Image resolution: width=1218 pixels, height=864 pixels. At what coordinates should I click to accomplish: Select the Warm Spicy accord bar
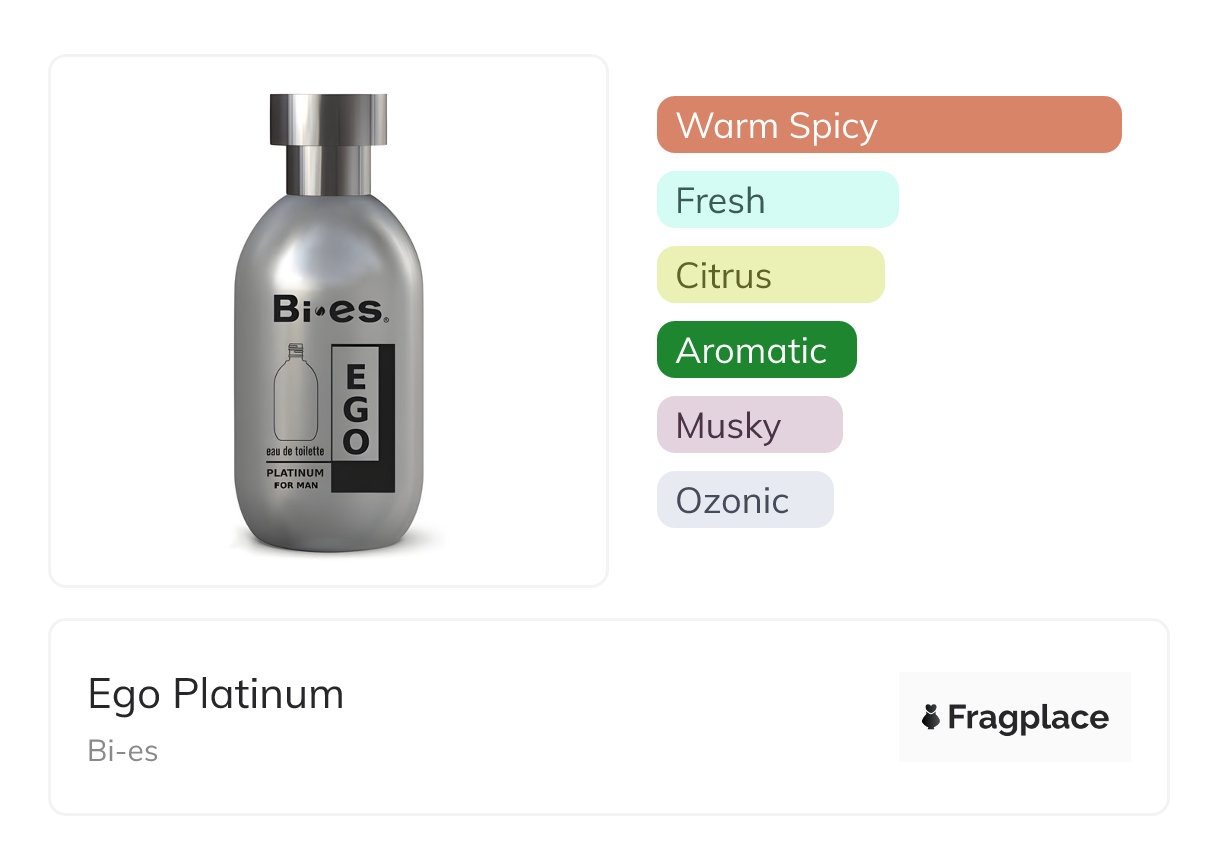[x=889, y=125]
